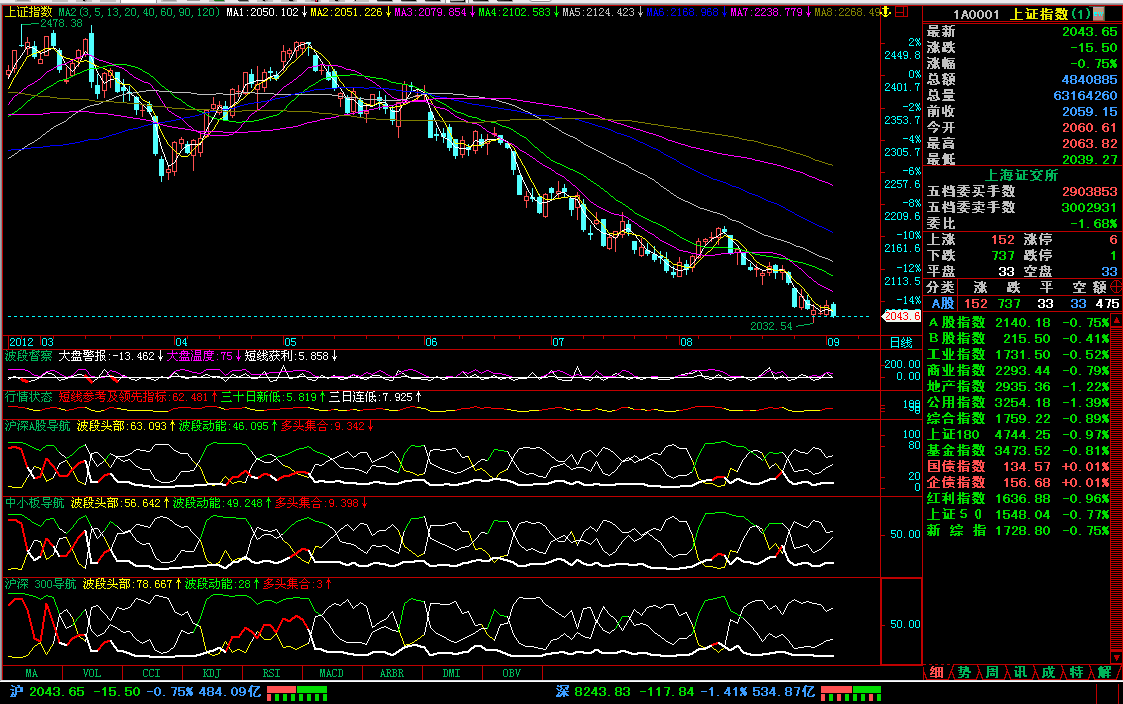Switch to the OBV indicator tab
The width and height of the screenshot is (1123, 704).
pos(512,673)
